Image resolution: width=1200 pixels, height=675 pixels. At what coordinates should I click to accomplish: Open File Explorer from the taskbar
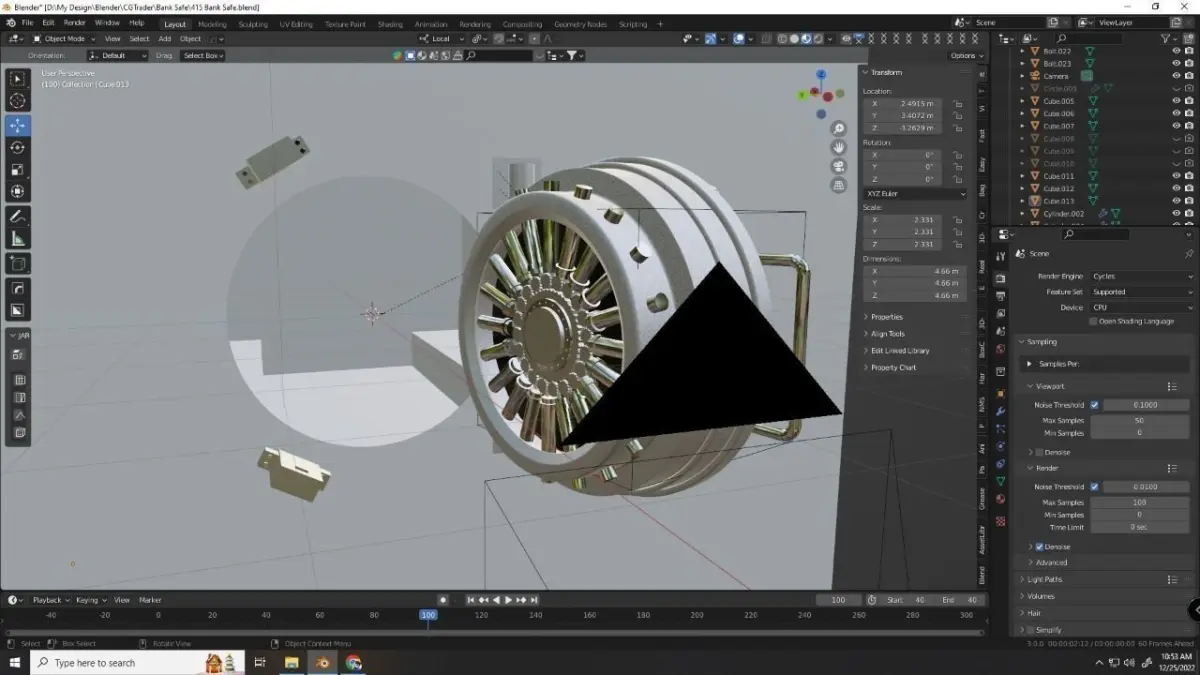click(291, 662)
